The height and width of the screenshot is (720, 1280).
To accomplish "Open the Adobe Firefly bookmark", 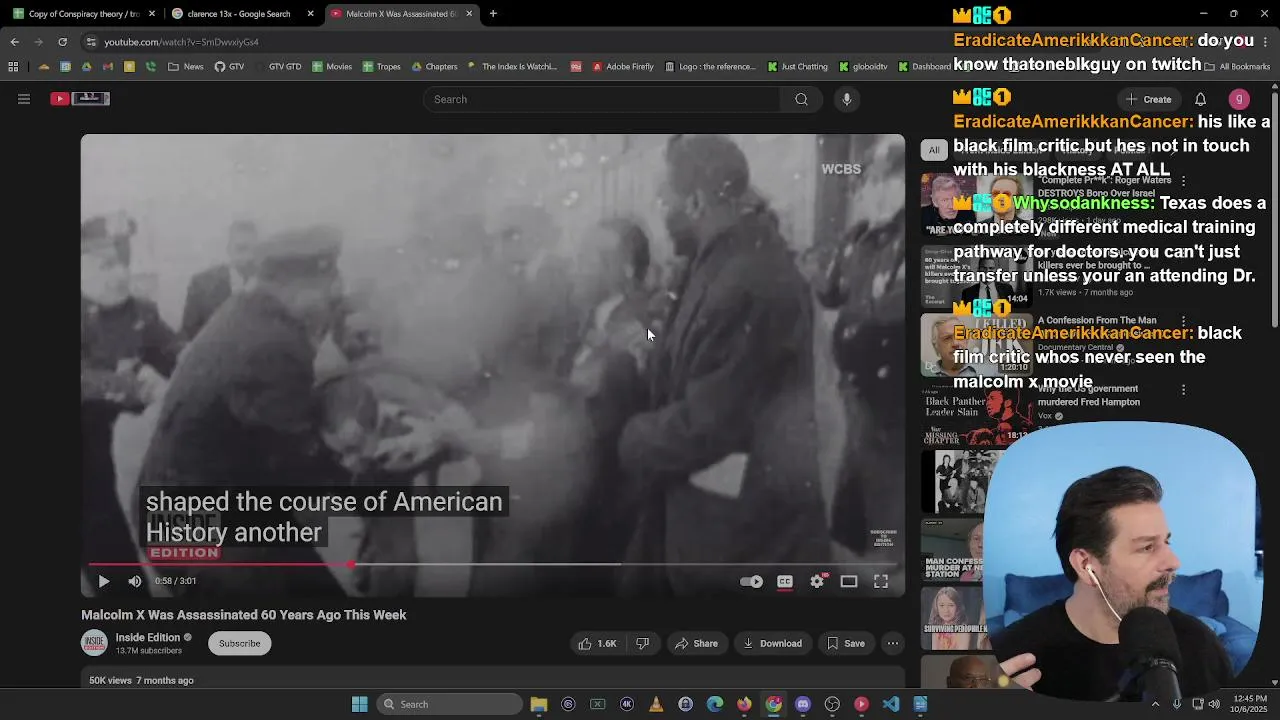I will point(623,67).
